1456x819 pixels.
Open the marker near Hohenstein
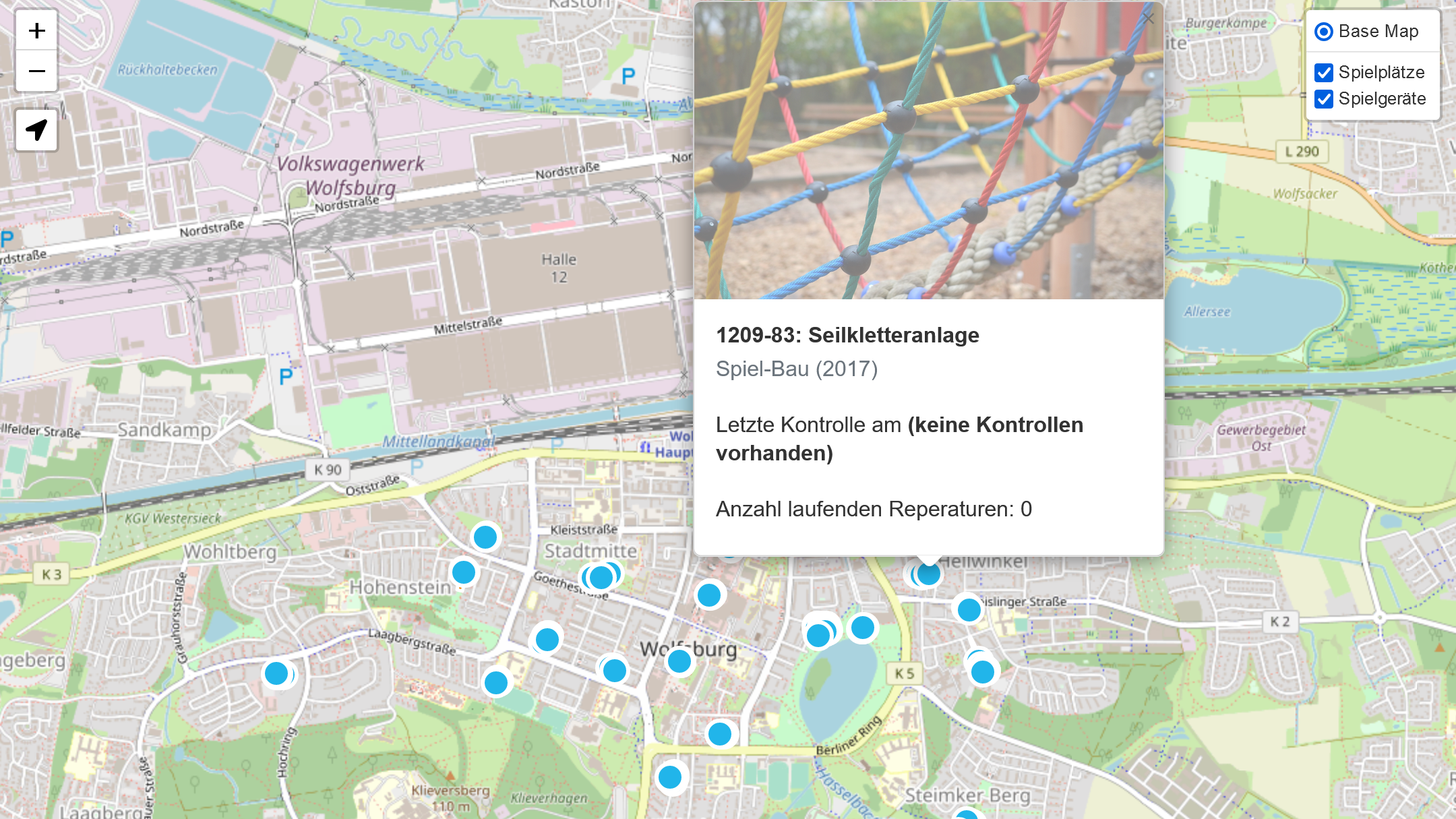pyautogui.click(x=462, y=573)
